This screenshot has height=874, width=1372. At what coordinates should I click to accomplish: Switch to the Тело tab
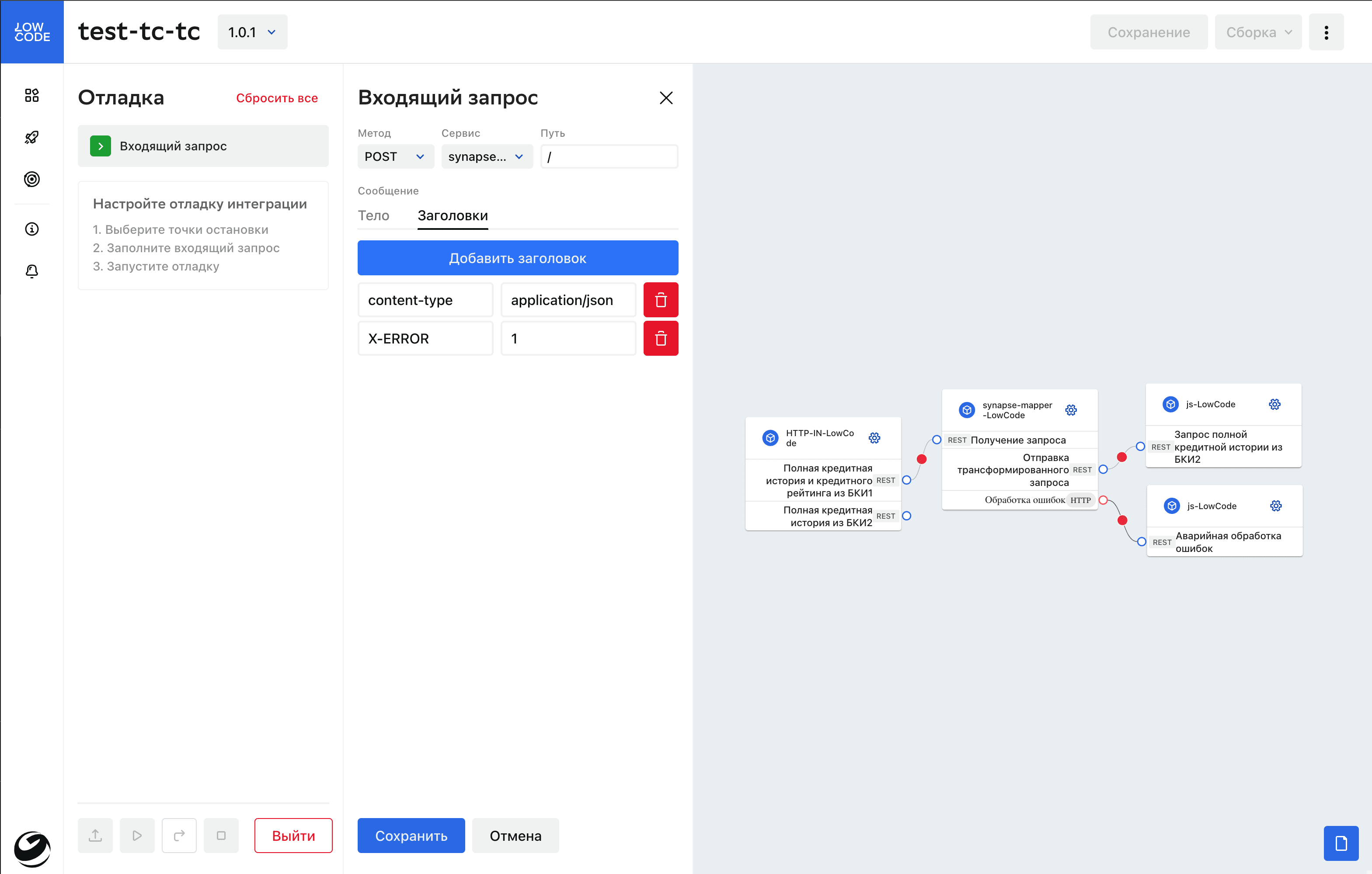373,216
